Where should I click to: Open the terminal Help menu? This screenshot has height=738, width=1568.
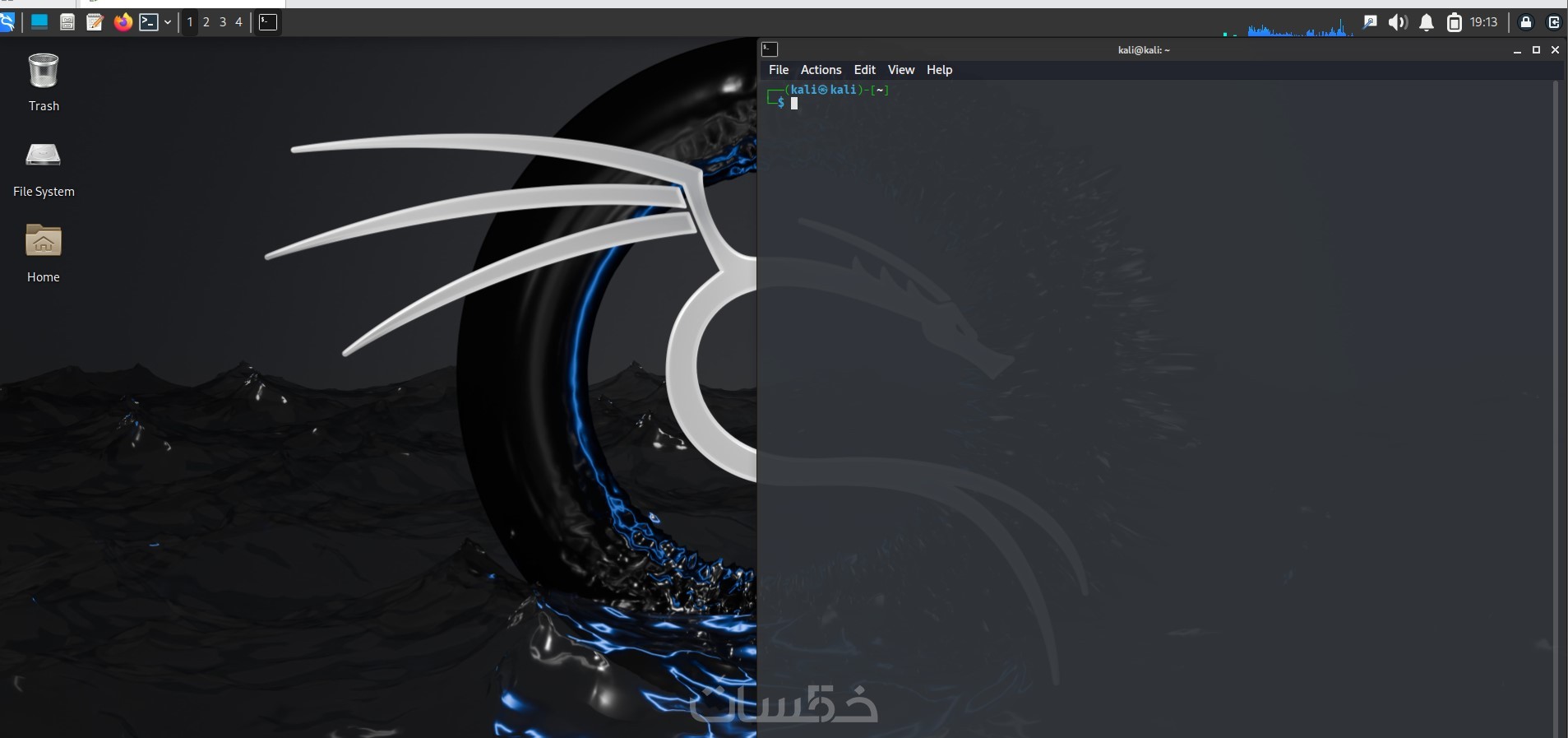pyautogui.click(x=940, y=70)
